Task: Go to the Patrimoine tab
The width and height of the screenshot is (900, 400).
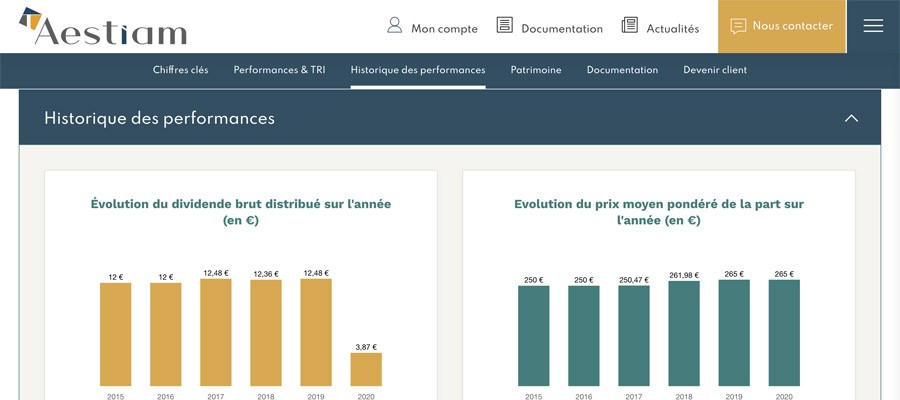Action: tap(536, 70)
